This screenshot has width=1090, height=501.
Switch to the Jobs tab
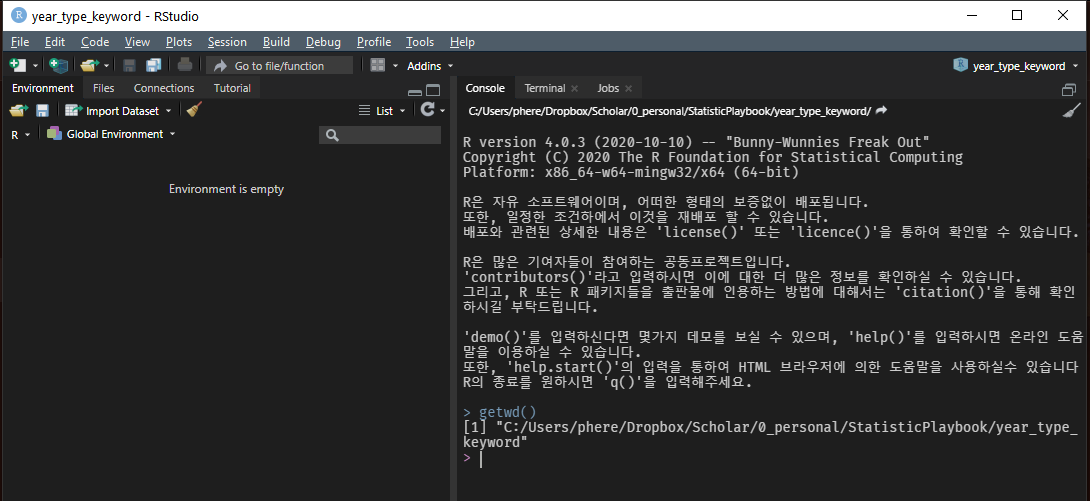tap(608, 88)
